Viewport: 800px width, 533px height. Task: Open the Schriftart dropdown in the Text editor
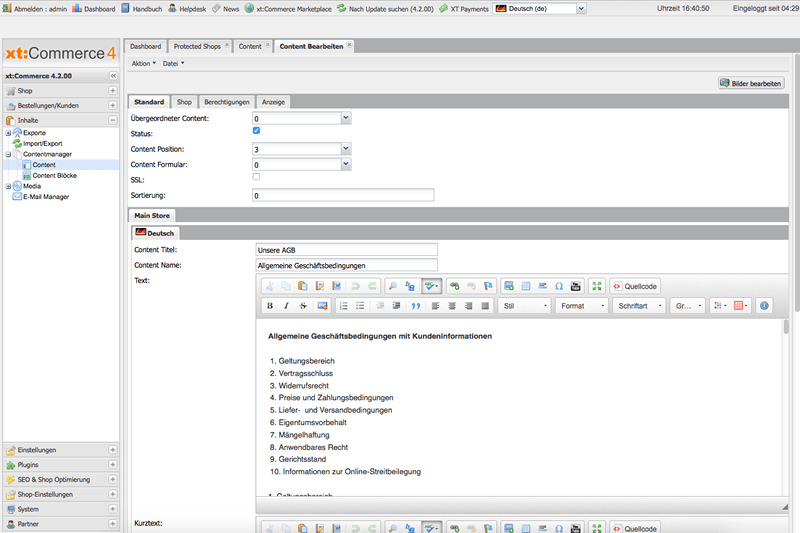click(639, 306)
